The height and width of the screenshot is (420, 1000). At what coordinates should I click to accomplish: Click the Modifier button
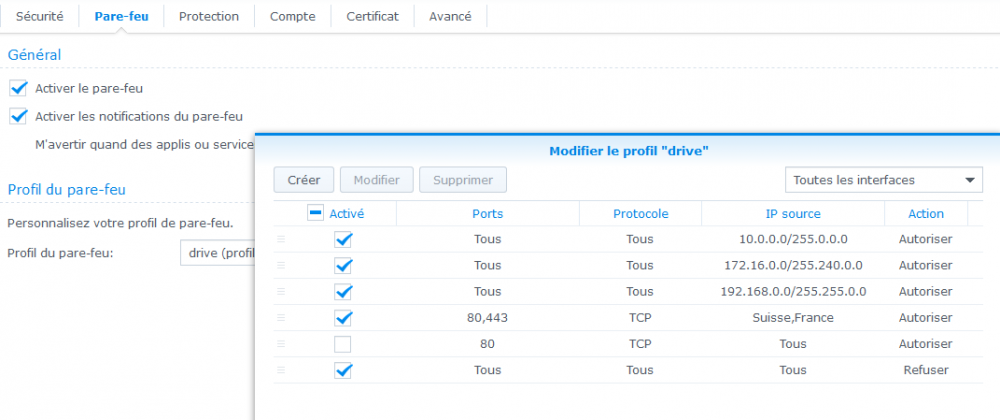377,180
